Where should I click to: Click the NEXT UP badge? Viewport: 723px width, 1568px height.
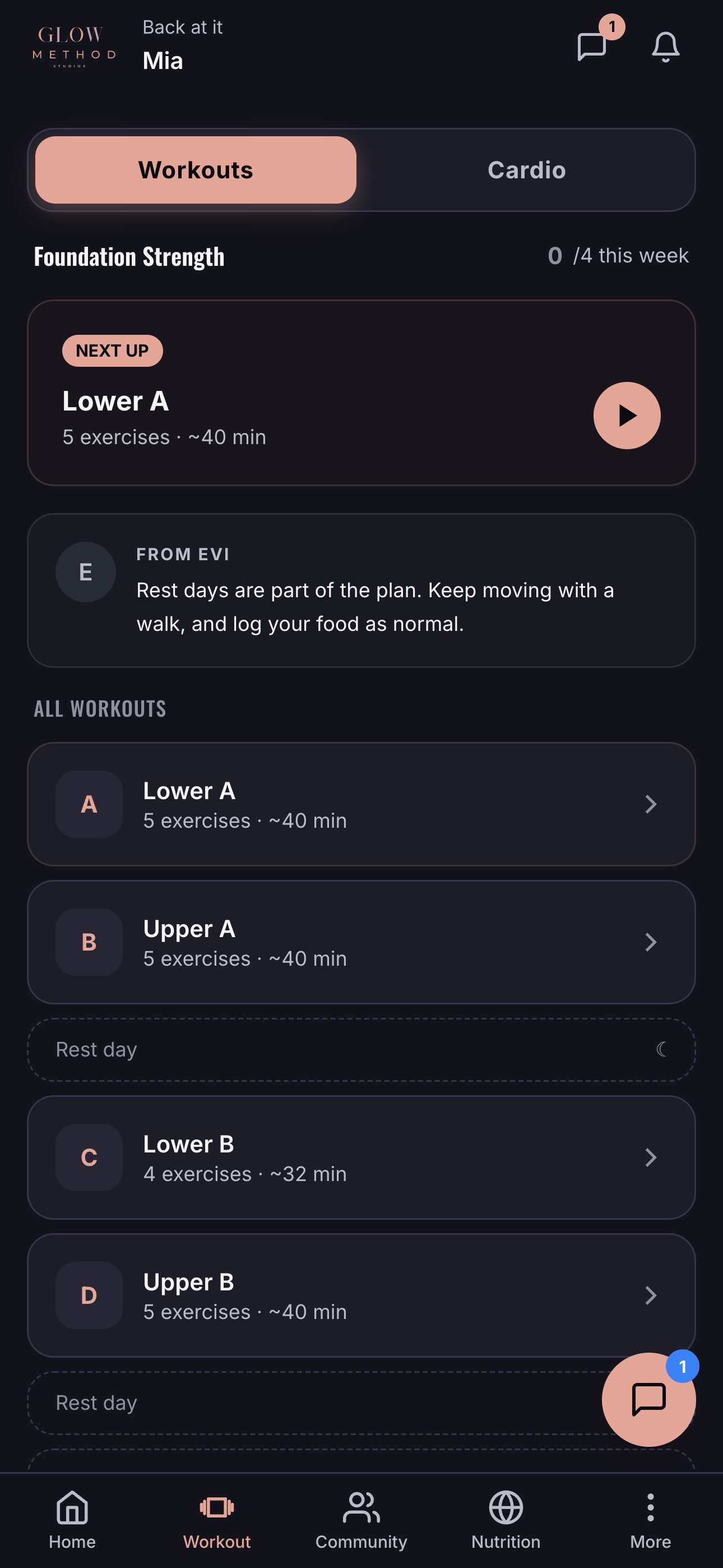pos(113,351)
